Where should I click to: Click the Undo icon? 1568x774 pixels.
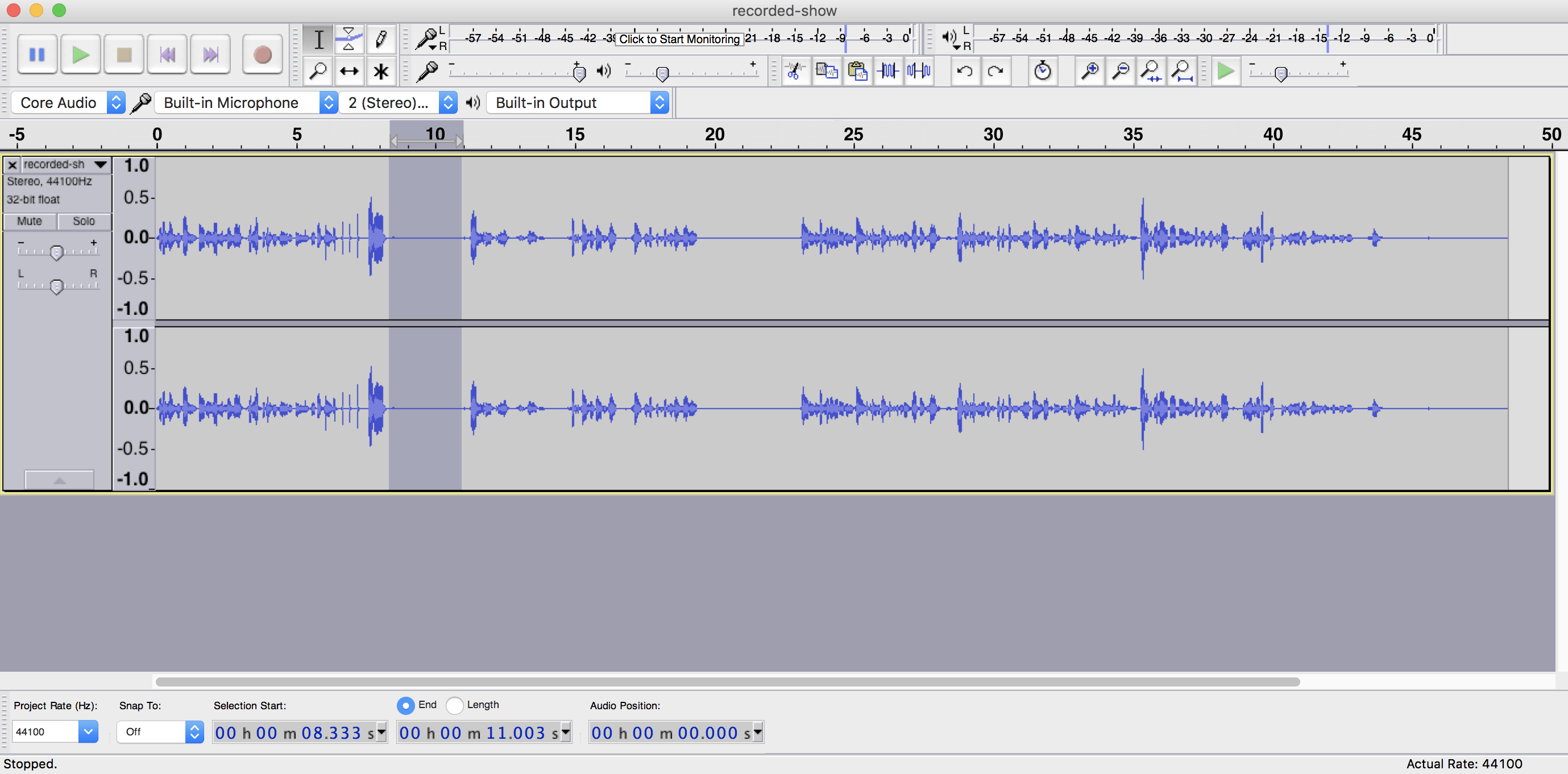(x=965, y=71)
